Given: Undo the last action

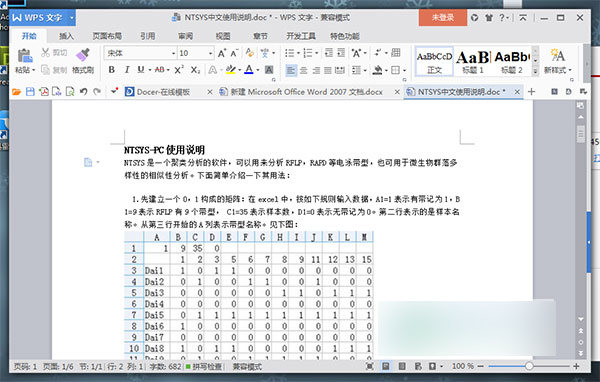Looking at the screenshot, I should pyautogui.click(x=83, y=92).
